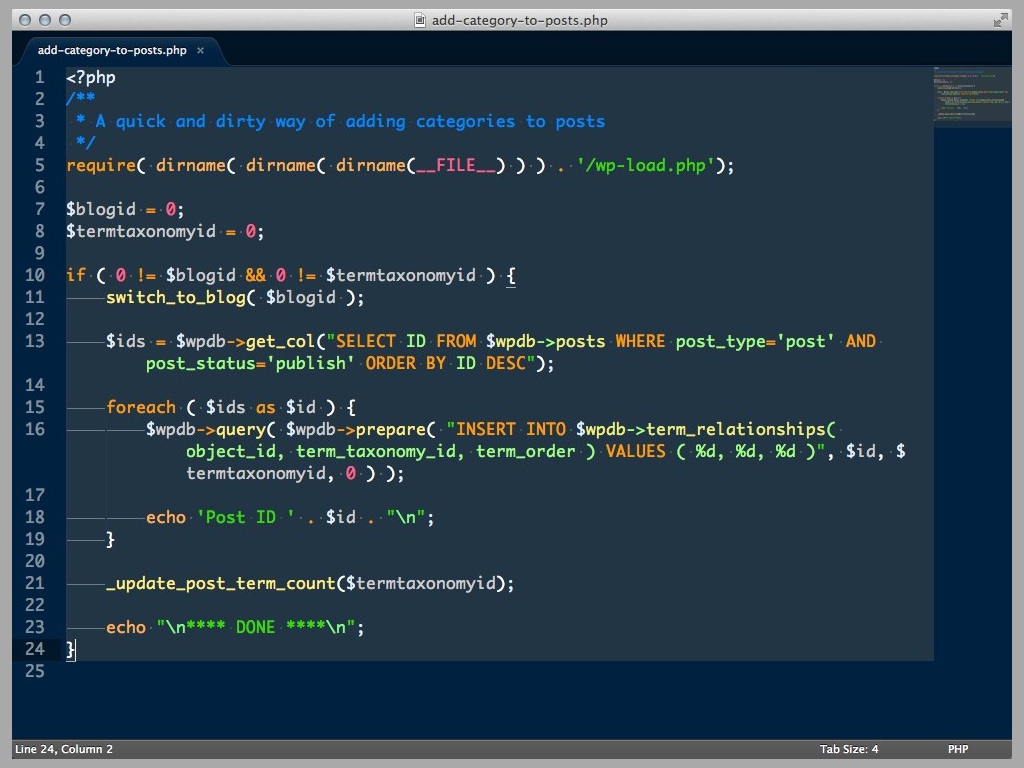Click the window title 'add-category-to-posts.php'
This screenshot has height=768, width=1024.
pyautogui.click(x=520, y=20)
